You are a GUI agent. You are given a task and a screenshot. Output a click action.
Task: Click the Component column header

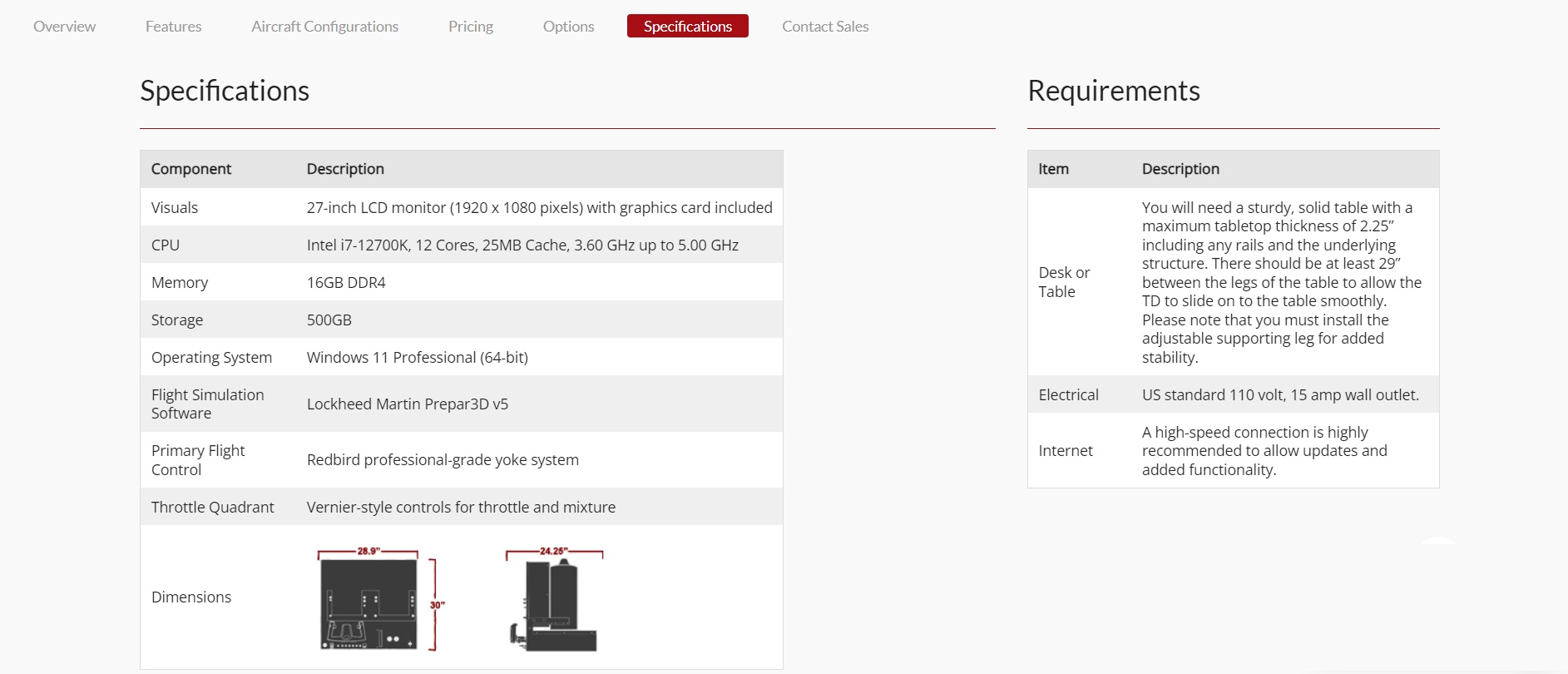191,169
